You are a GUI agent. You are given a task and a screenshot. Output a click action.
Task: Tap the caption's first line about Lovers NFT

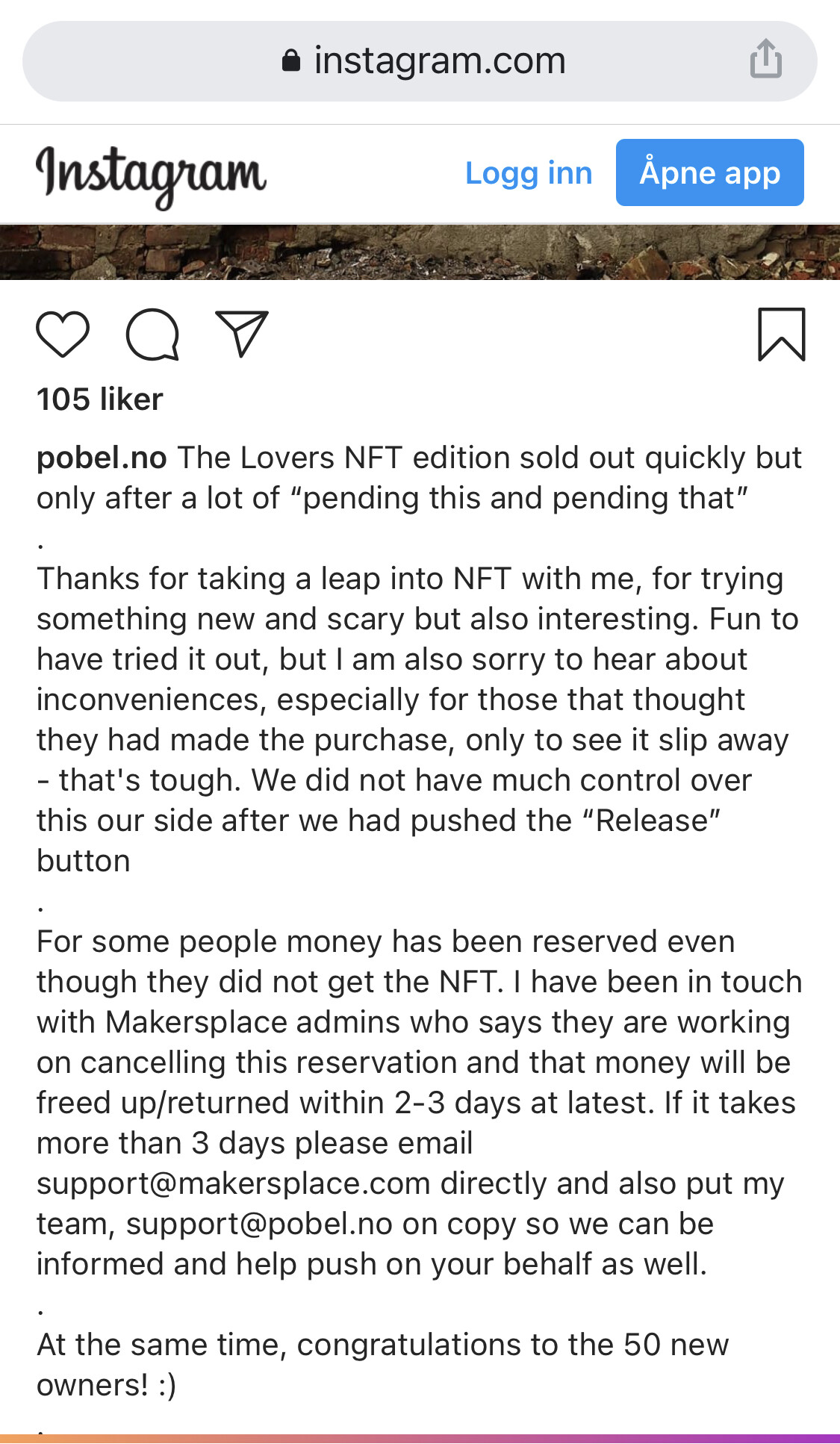[x=489, y=458]
